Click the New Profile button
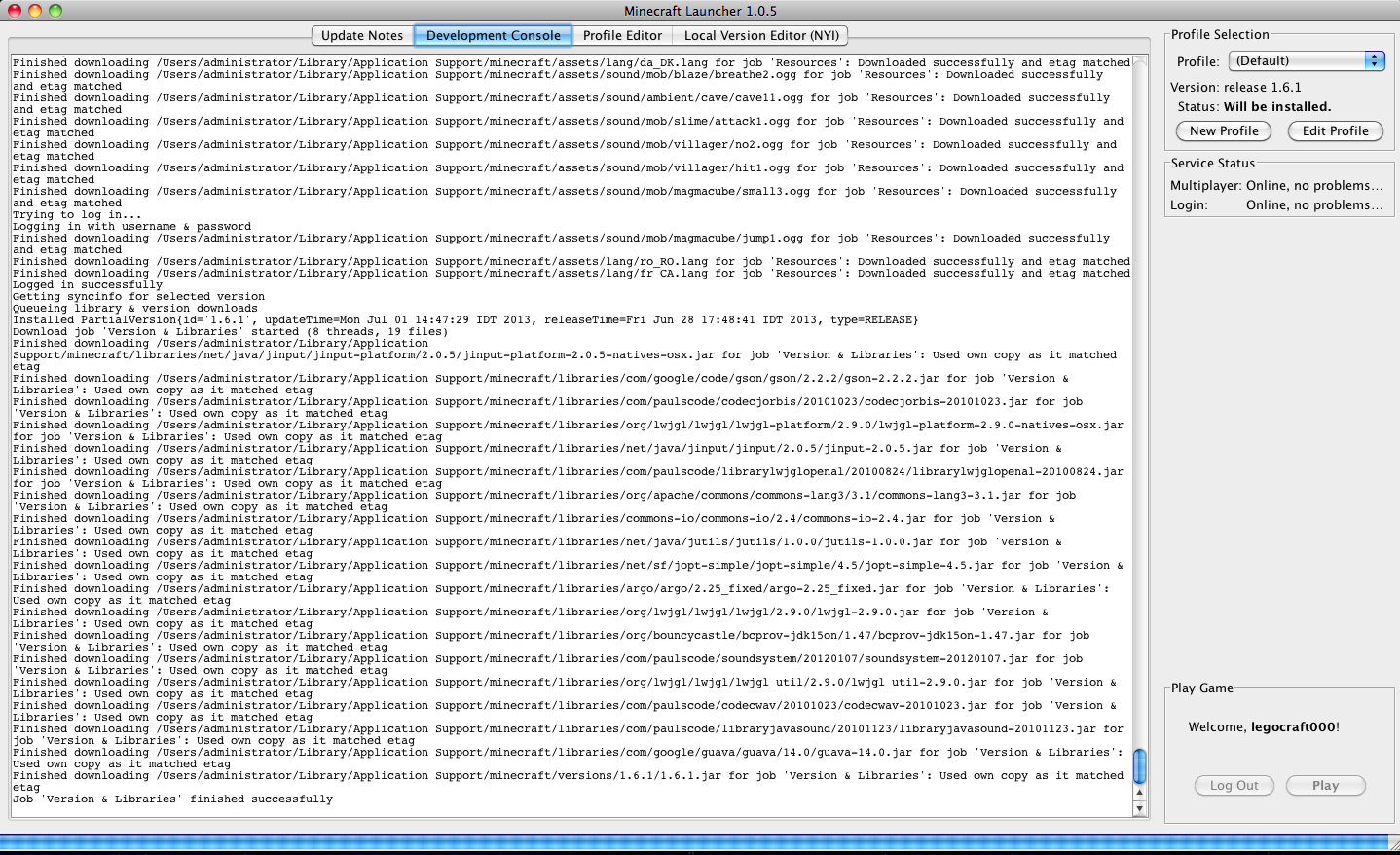The image size is (1400, 855). coord(1224,131)
